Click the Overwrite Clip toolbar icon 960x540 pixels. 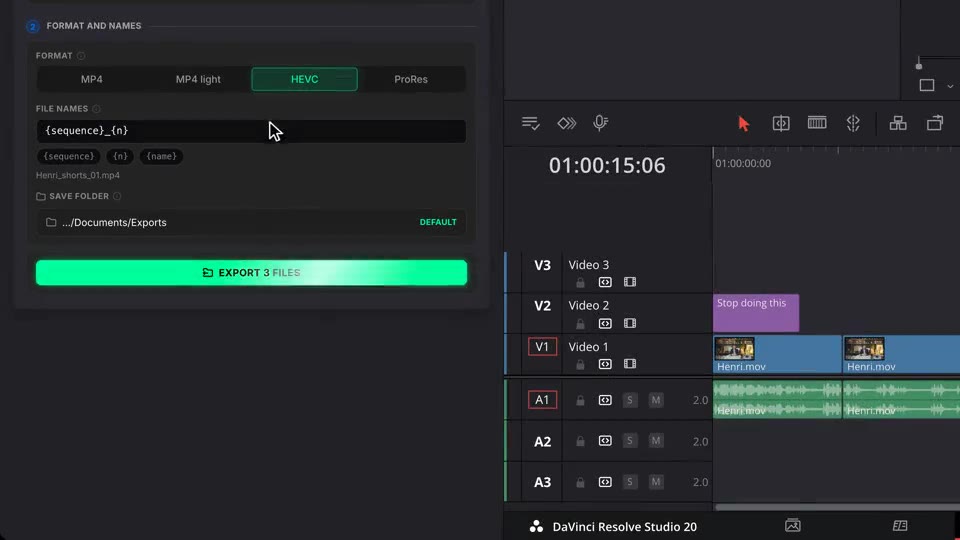click(935, 124)
